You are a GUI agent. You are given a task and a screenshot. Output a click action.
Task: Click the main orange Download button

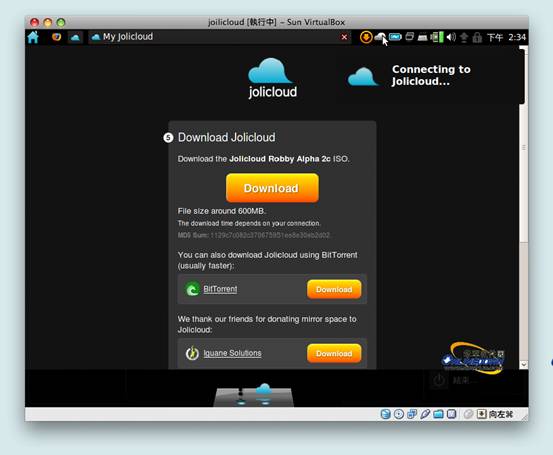point(272,188)
